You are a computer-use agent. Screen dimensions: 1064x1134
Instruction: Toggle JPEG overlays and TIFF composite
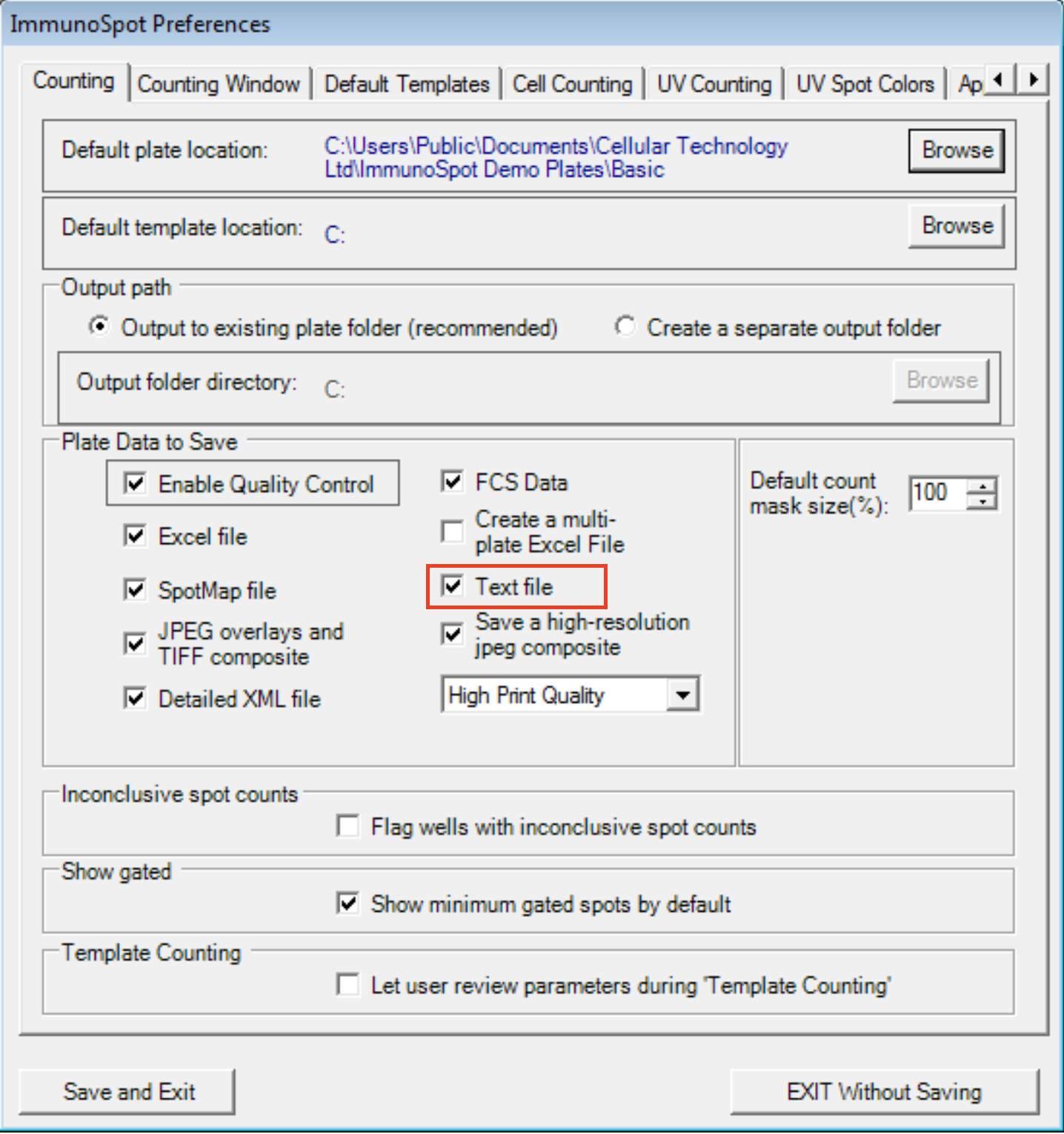pyautogui.click(x=135, y=643)
